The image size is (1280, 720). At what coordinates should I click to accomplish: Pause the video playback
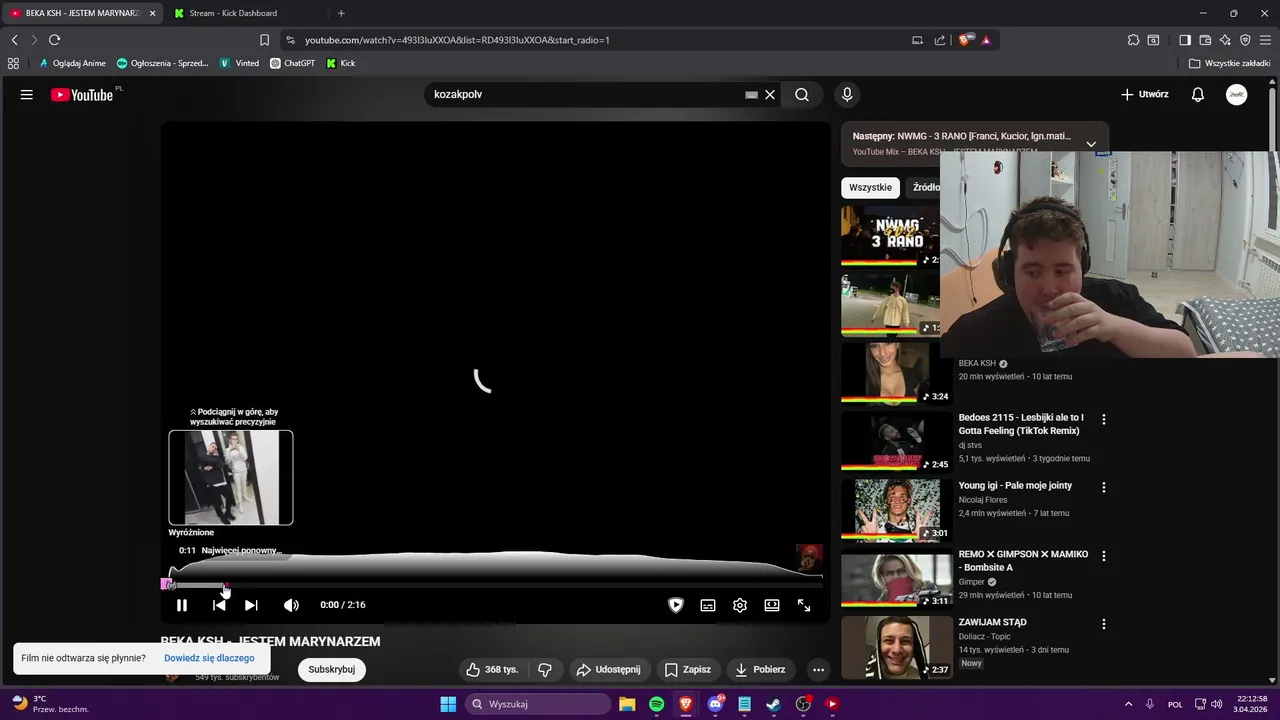coord(182,605)
